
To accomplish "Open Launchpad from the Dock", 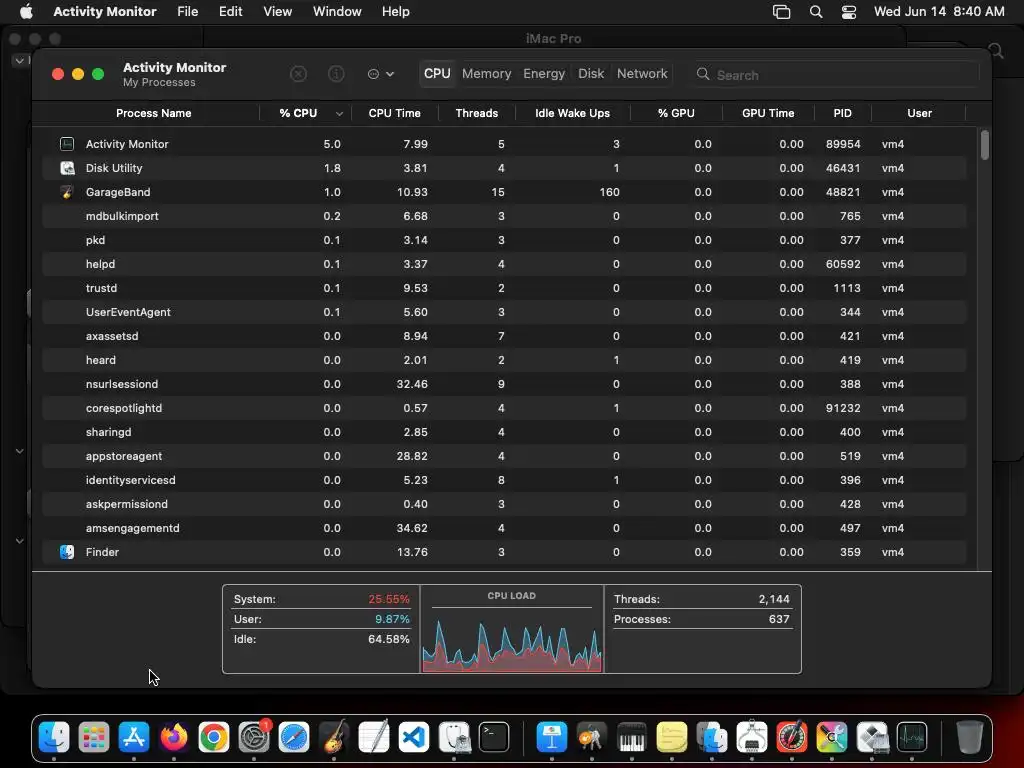I will pyautogui.click(x=94, y=738).
